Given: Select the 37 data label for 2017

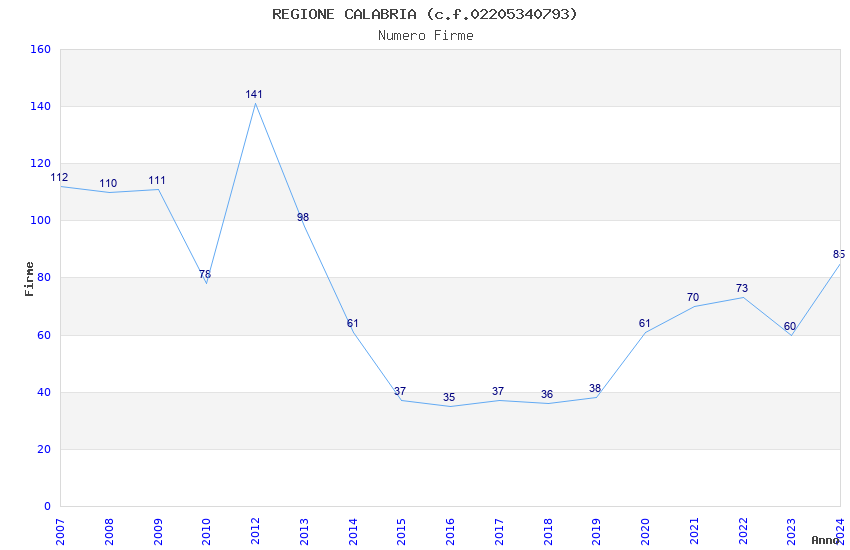Looking at the screenshot, I should click(498, 391).
